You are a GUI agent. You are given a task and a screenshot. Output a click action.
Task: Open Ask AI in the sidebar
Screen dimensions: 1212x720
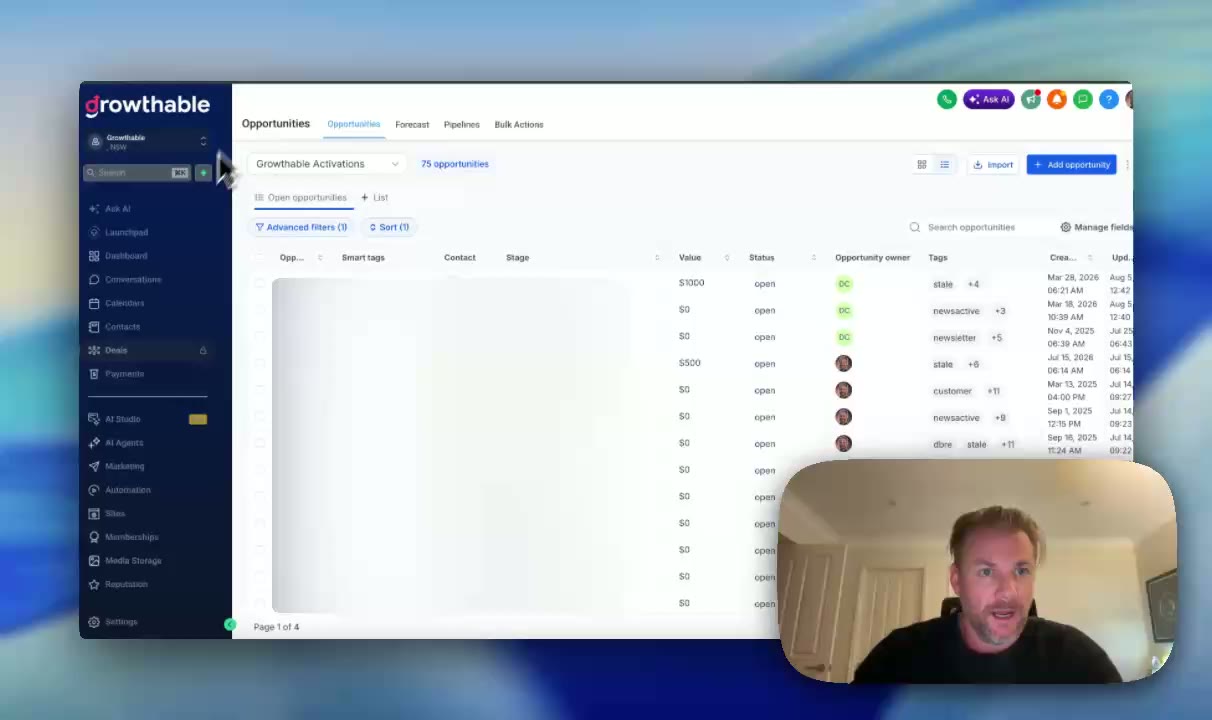(118, 208)
